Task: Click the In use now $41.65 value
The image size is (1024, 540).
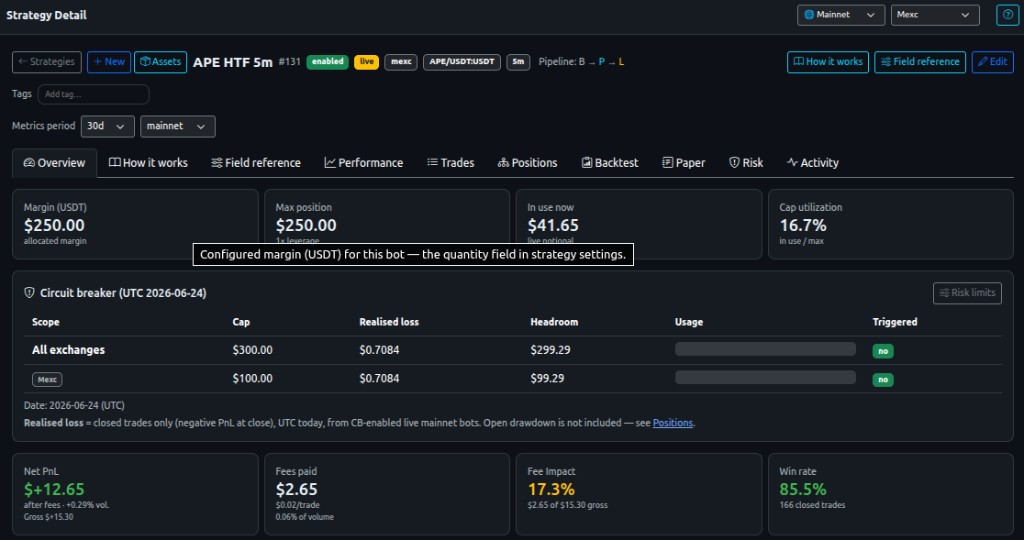Action: click(x=552, y=225)
